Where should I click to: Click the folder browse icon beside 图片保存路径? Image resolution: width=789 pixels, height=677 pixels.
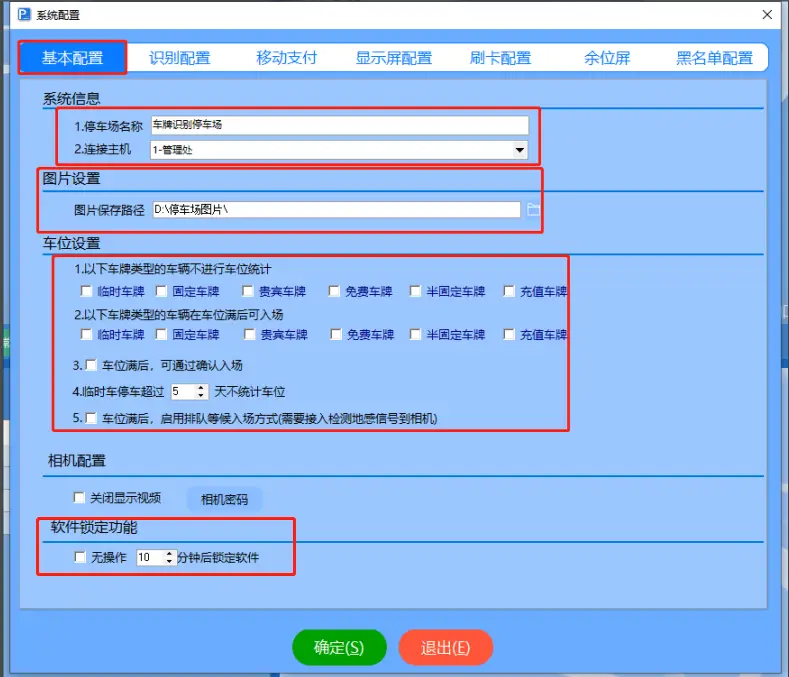click(533, 209)
